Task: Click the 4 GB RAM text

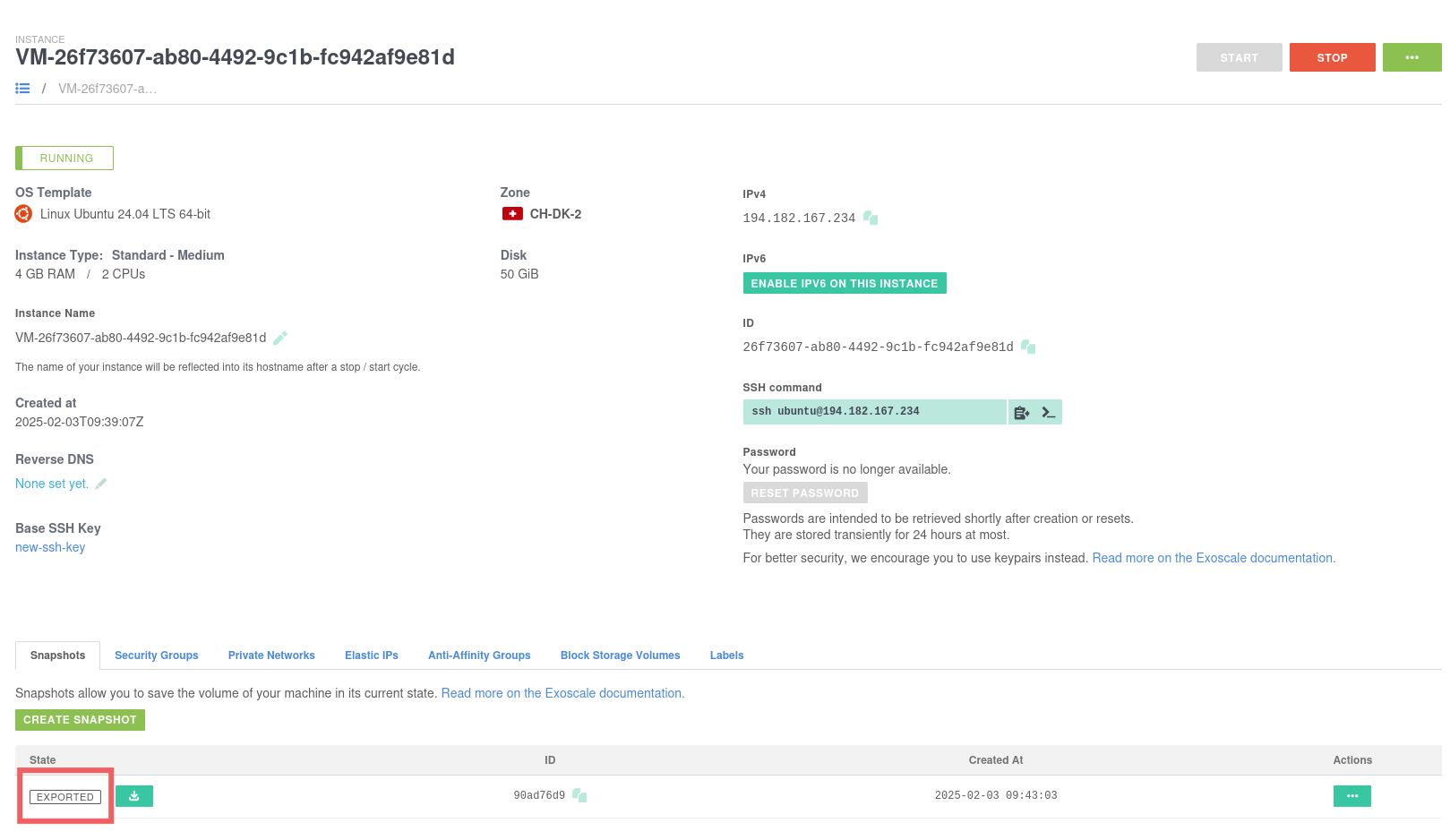Action: point(45,274)
